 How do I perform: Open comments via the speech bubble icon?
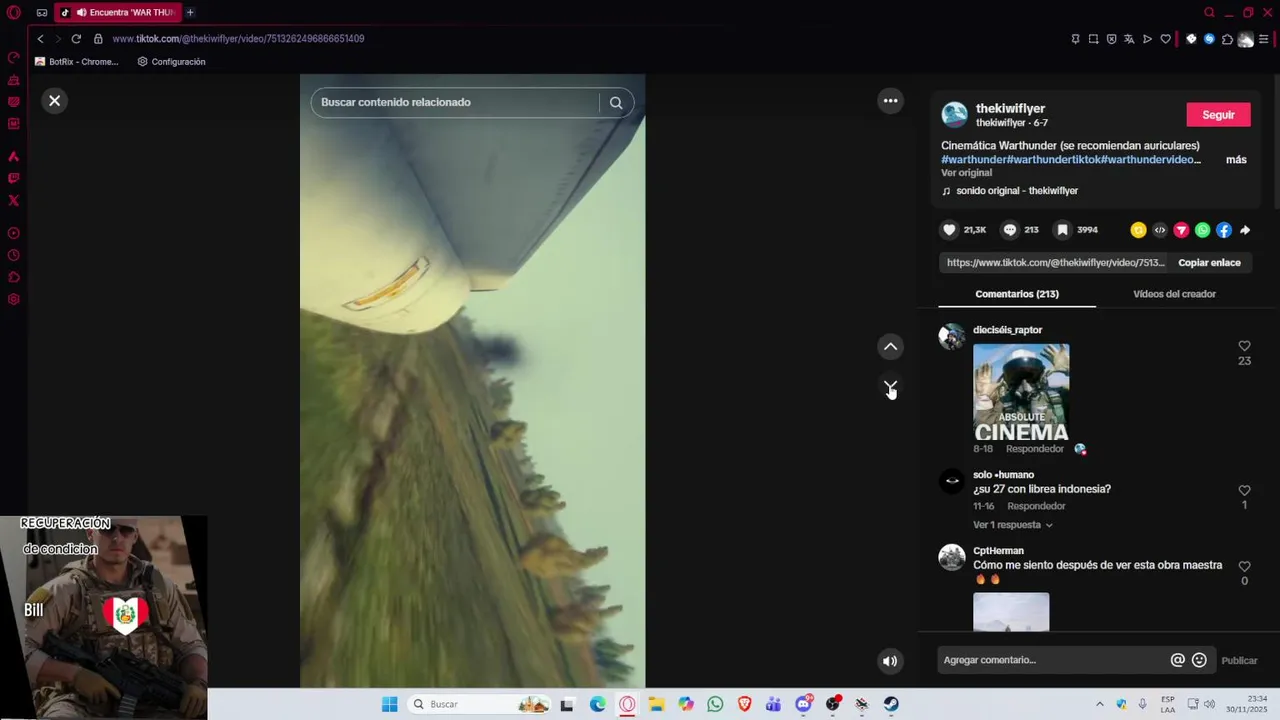point(1010,230)
